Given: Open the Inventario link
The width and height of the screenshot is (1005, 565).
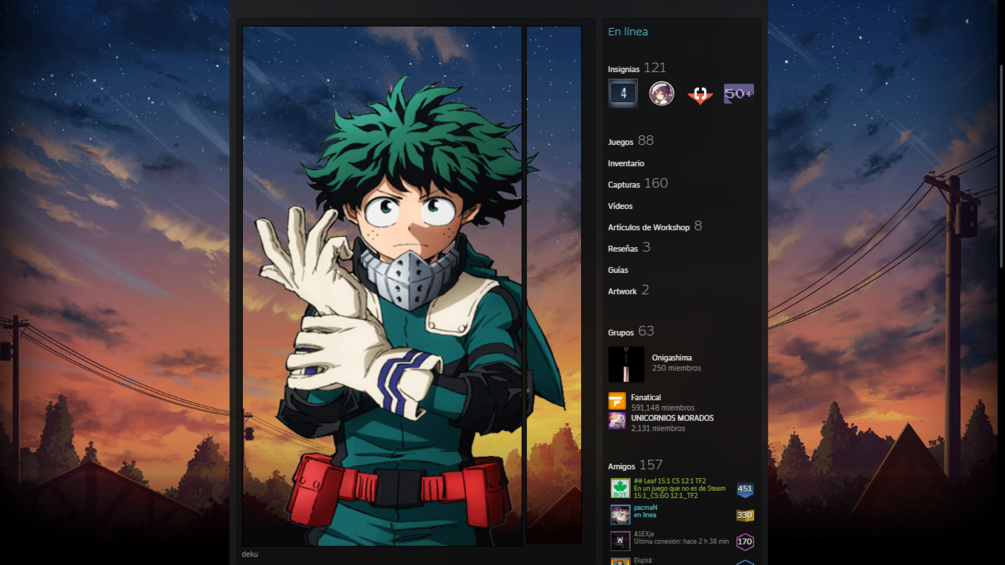Looking at the screenshot, I should pyautogui.click(x=626, y=163).
